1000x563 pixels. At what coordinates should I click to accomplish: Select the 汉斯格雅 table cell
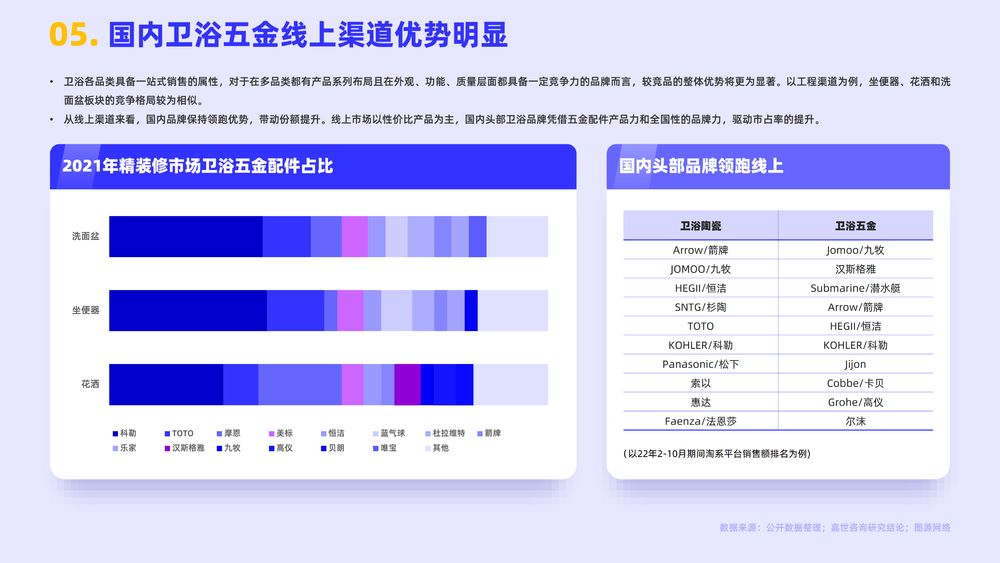tap(855, 269)
